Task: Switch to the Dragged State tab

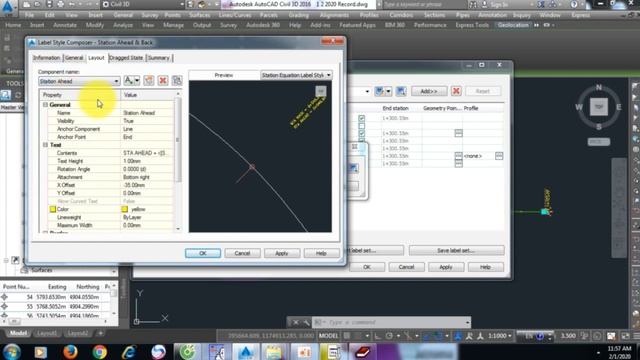Action: click(126, 58)
